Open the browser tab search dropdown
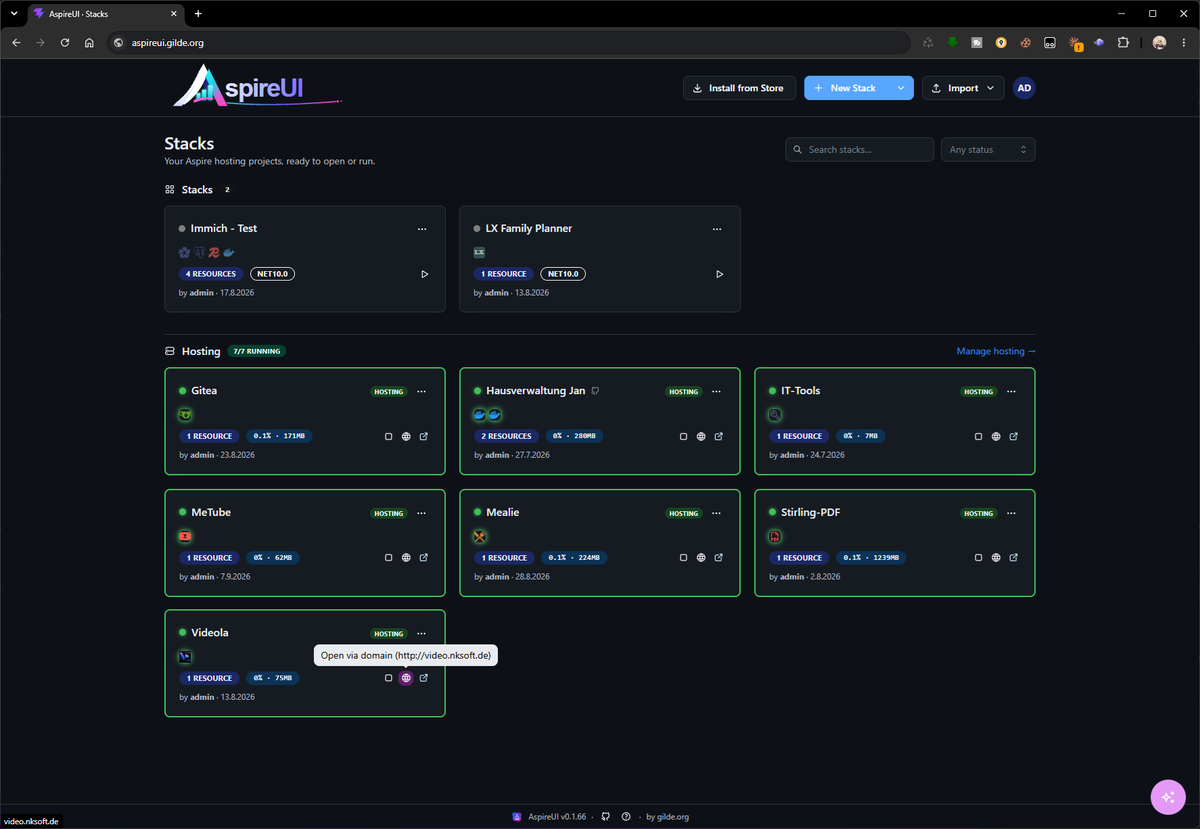Viewport: 1200px width, 829px height. tap(13, 13)
